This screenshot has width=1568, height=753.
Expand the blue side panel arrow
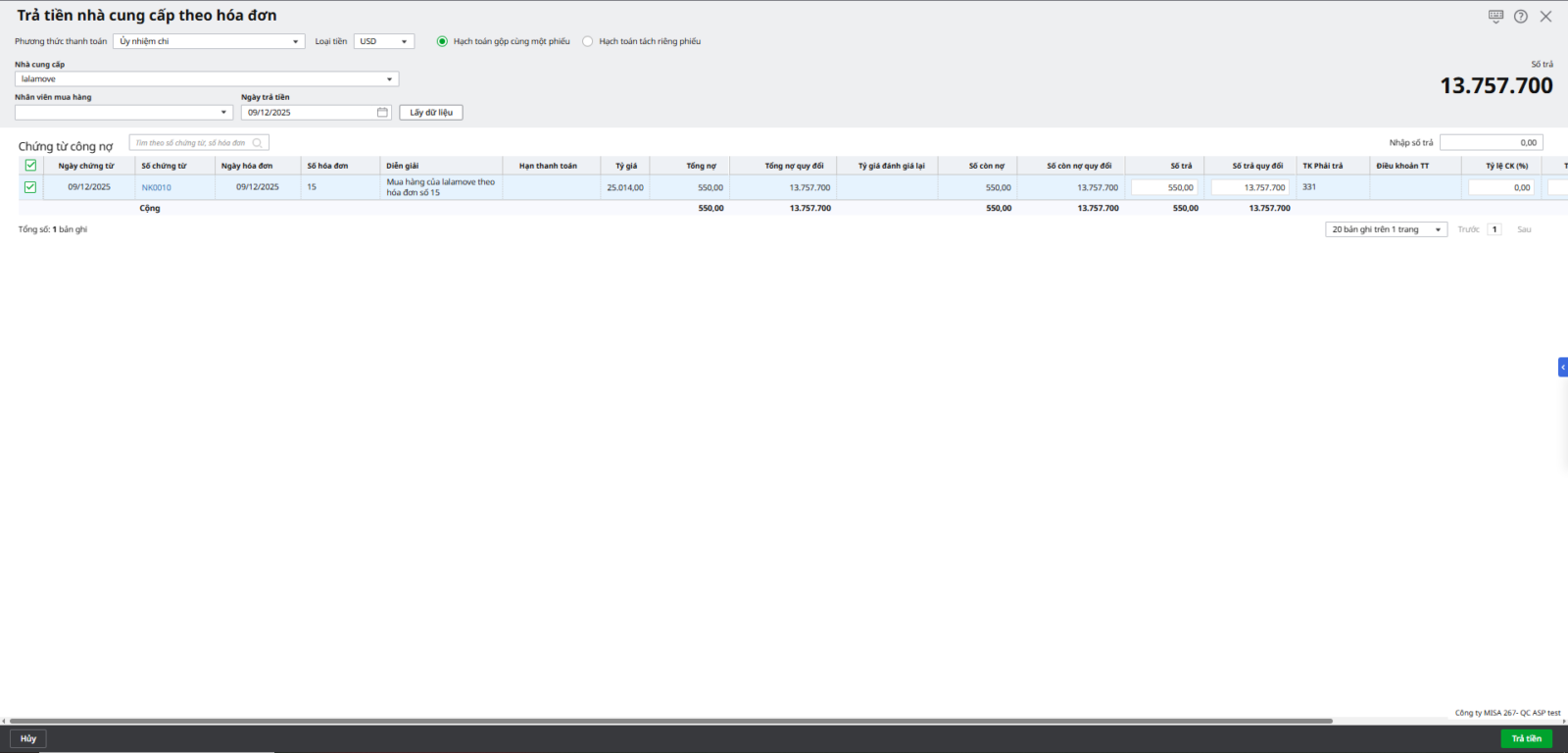pos(1563,368)
